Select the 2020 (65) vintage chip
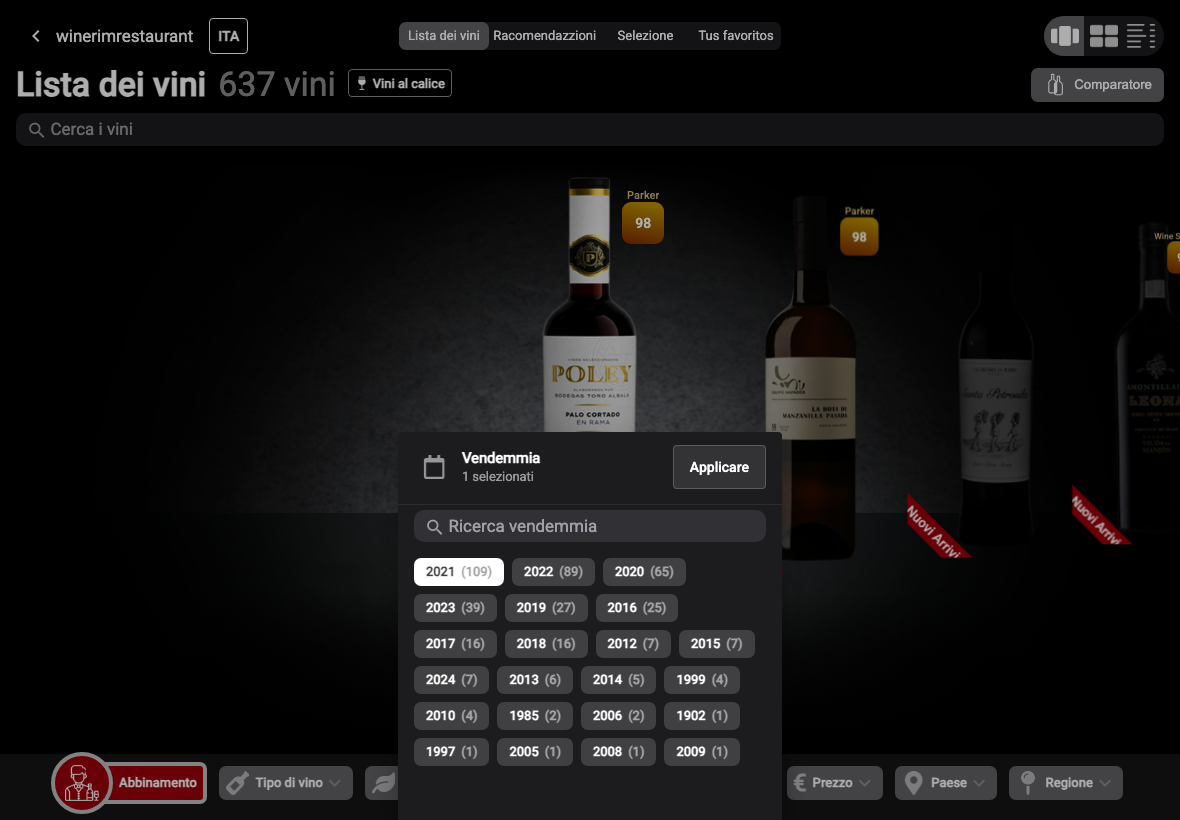The image size is (1180, 820). 644,572
